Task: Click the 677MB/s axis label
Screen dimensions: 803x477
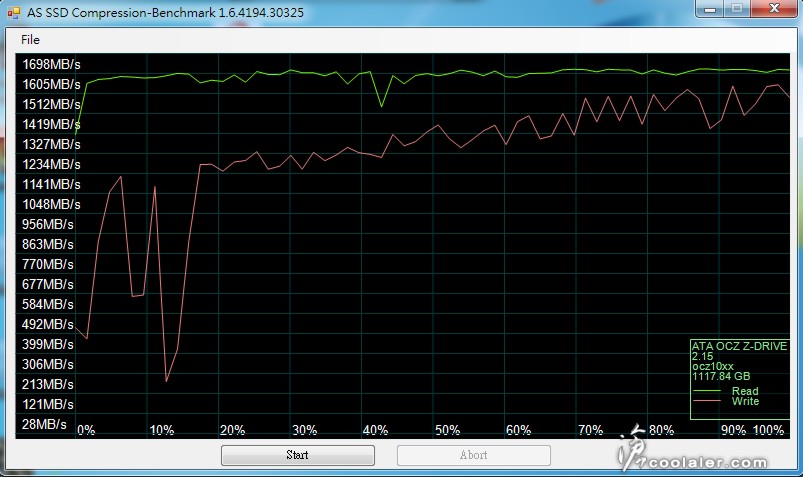Action: [x=48, y=284]
